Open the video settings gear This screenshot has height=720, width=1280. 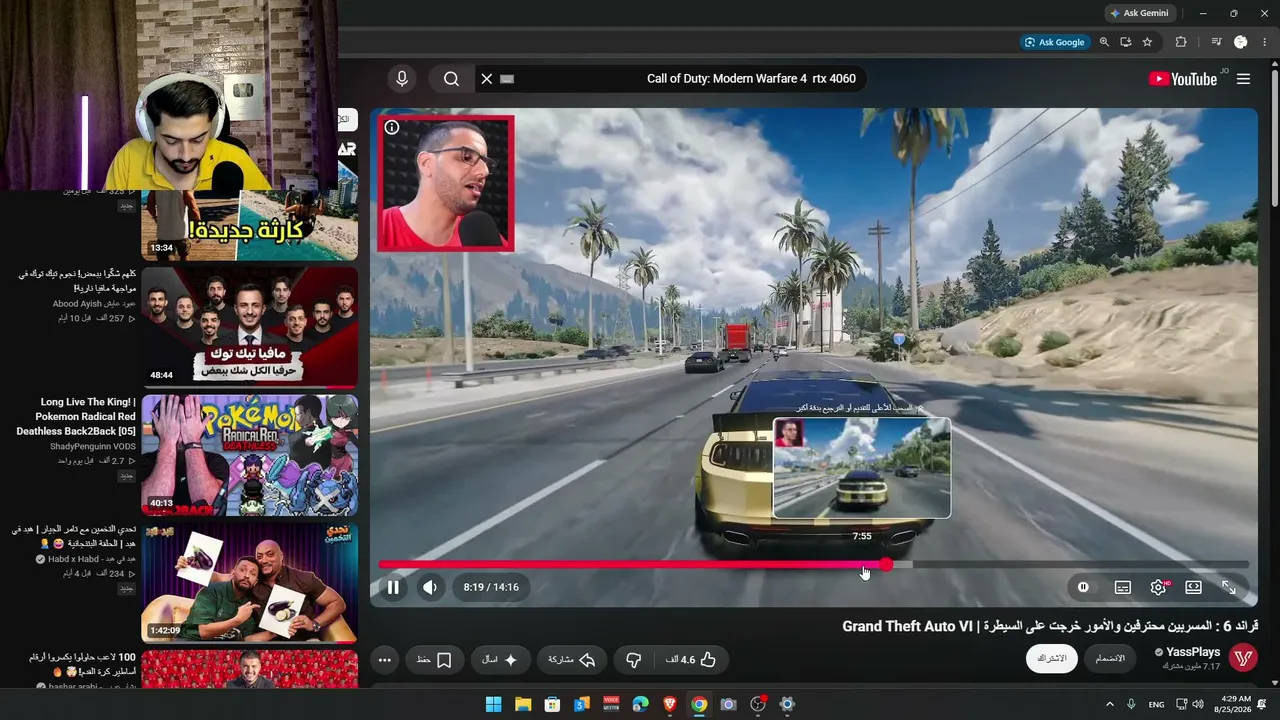[x=1158, y=587]
